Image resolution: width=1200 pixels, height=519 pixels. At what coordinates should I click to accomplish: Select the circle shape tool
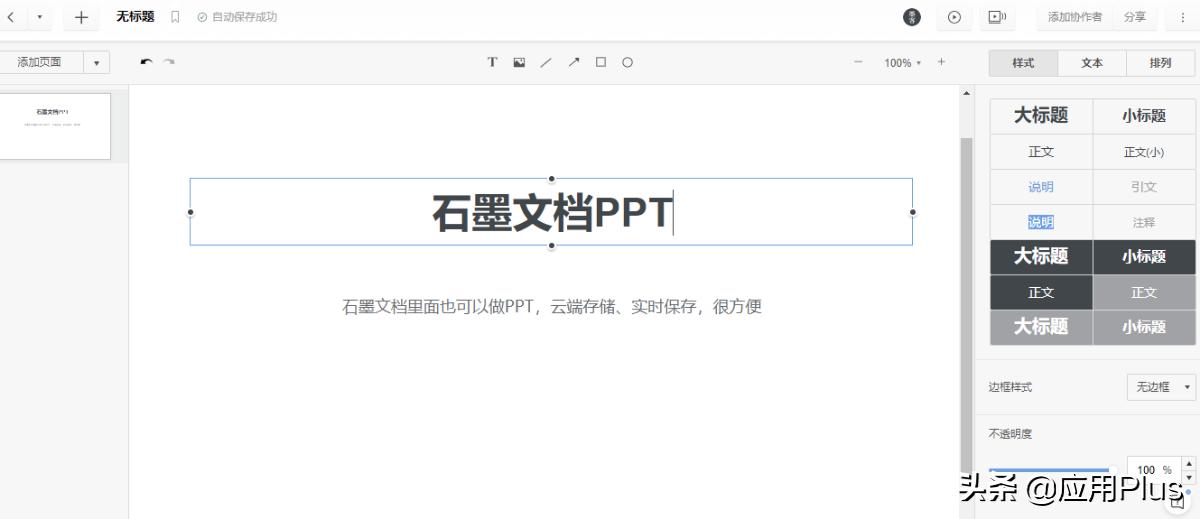[628, 62]
